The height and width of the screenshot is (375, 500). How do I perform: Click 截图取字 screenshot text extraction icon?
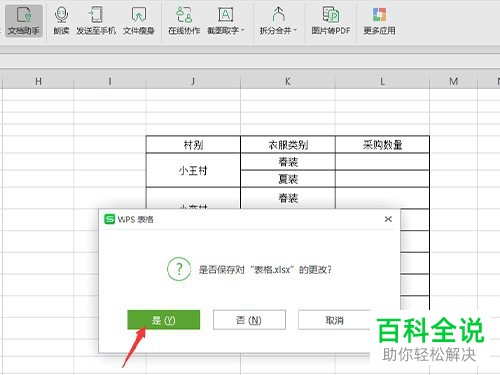(x=225, y=14)
